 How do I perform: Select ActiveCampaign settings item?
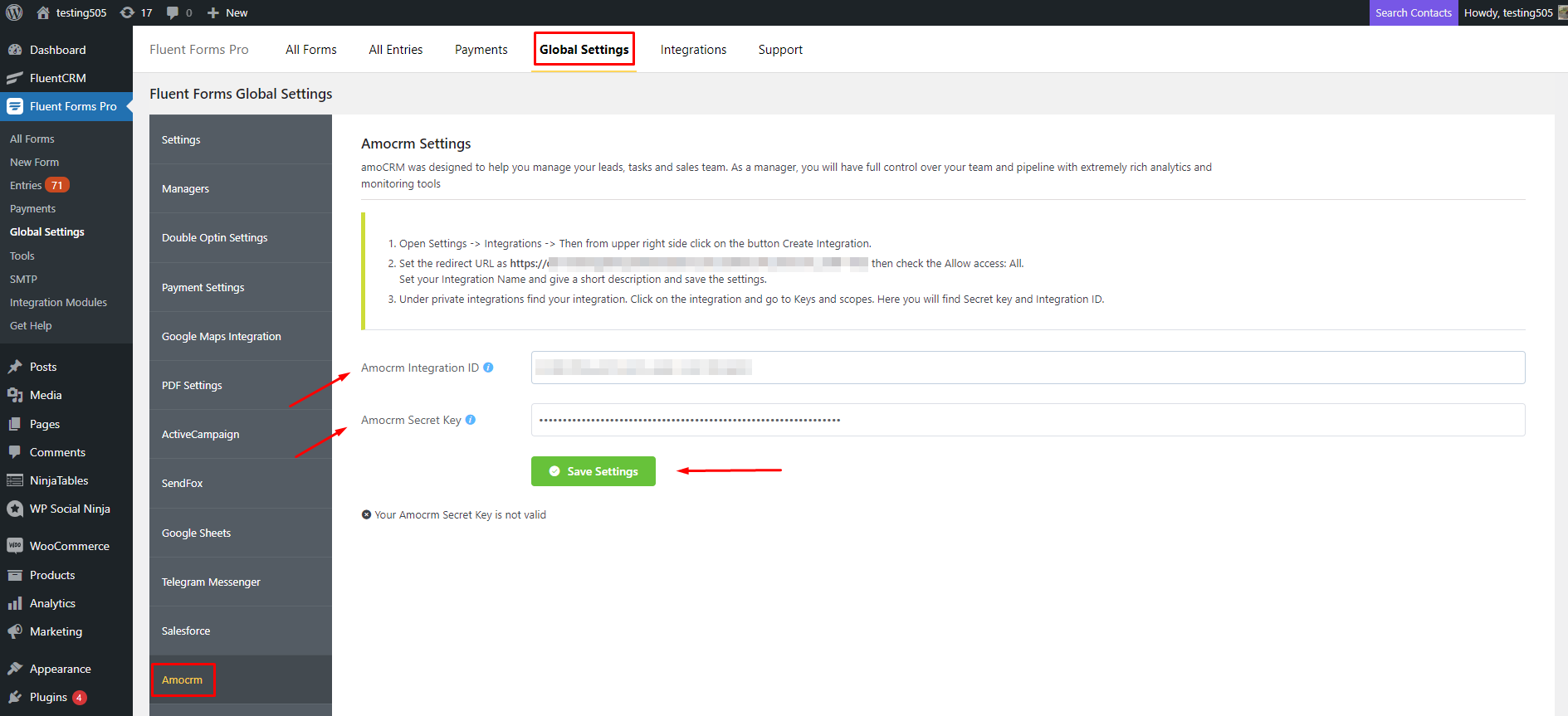point(241,434)
